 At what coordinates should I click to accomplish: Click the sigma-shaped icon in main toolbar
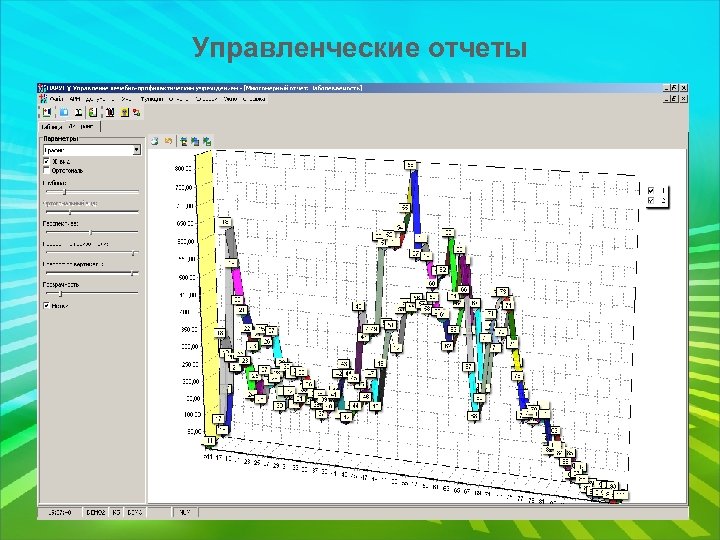pyautogui.click(x=79, y=112)
